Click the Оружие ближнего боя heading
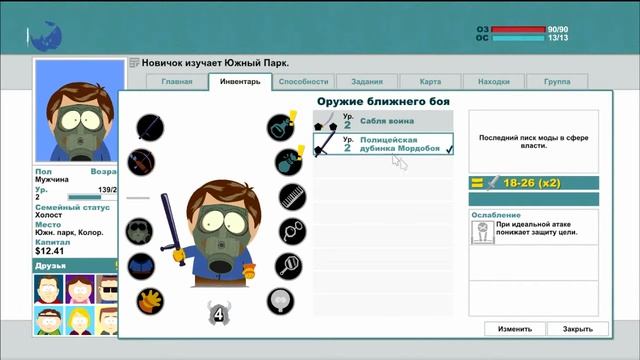 (x=383, y=102)
